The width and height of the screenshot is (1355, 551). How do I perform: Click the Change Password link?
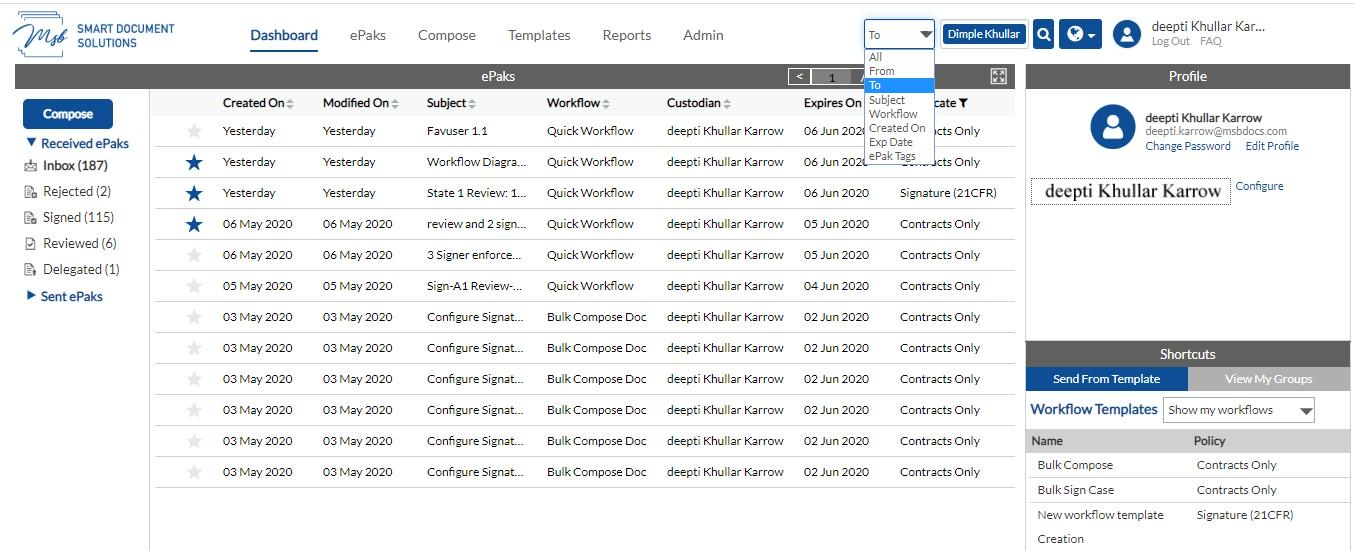tap(1188, 146)
